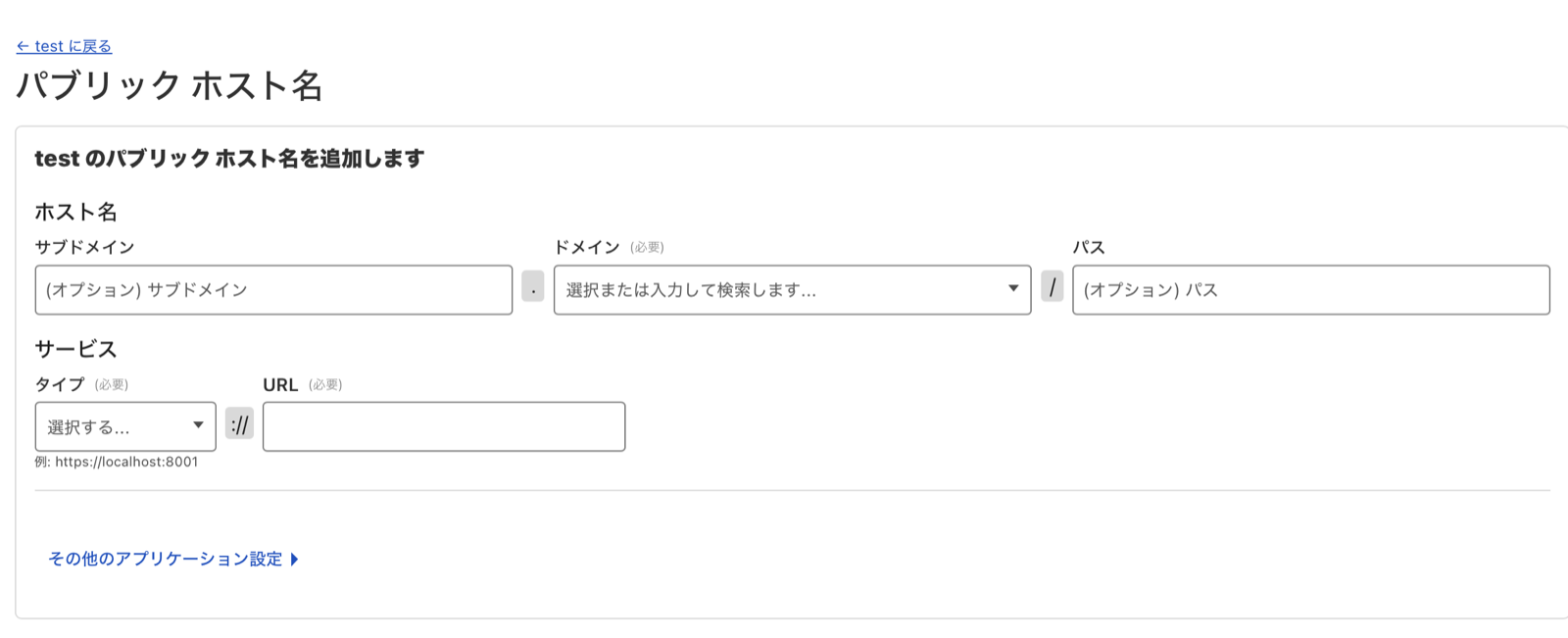Open the domain search combo box
This screenshot has height=638, width=1568.
coord(779,290)
